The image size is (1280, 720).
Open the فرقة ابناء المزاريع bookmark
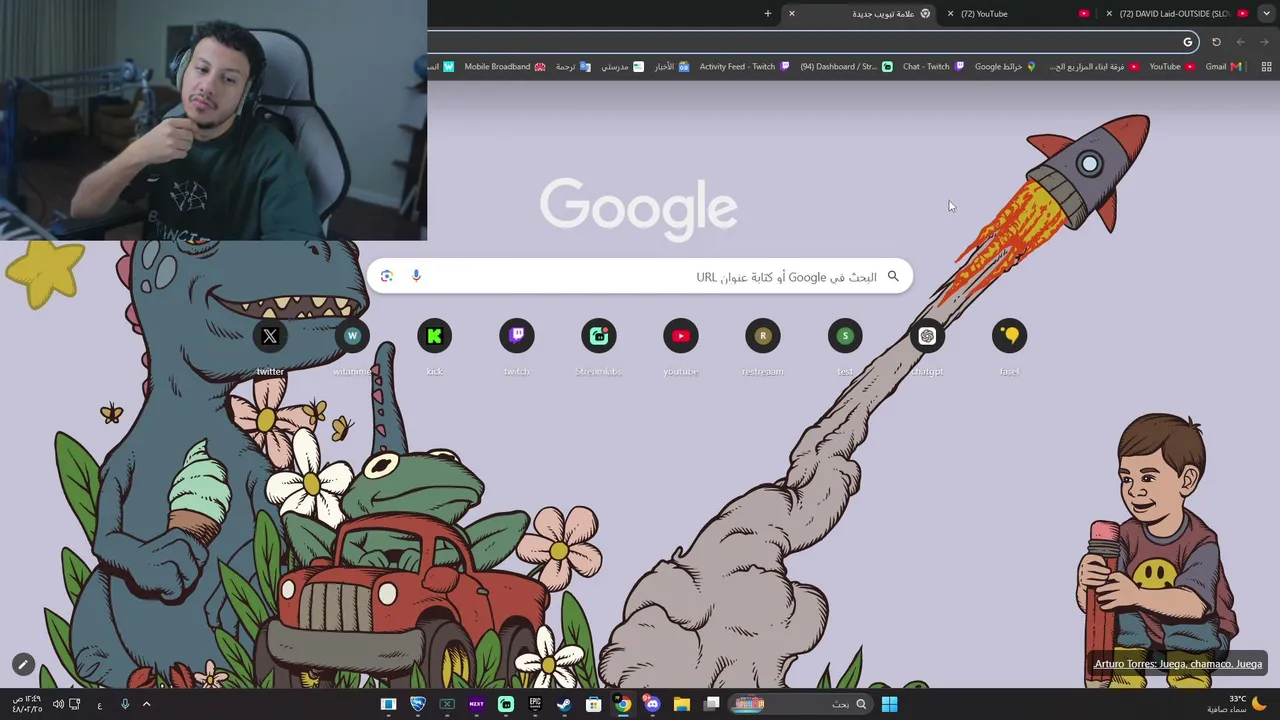[1094, 67]
